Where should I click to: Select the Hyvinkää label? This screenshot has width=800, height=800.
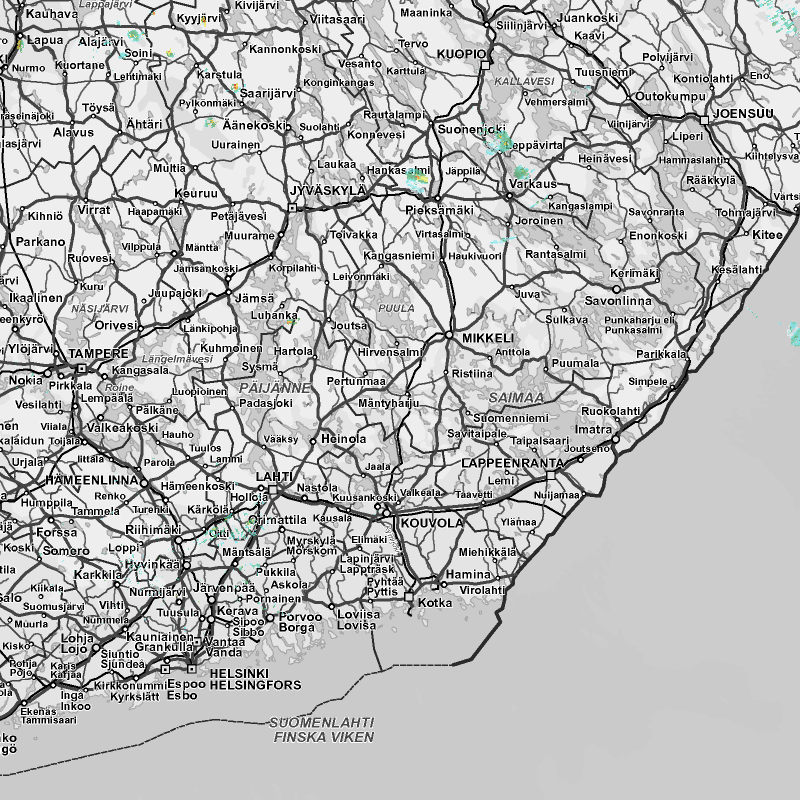(x=152, y=564)
